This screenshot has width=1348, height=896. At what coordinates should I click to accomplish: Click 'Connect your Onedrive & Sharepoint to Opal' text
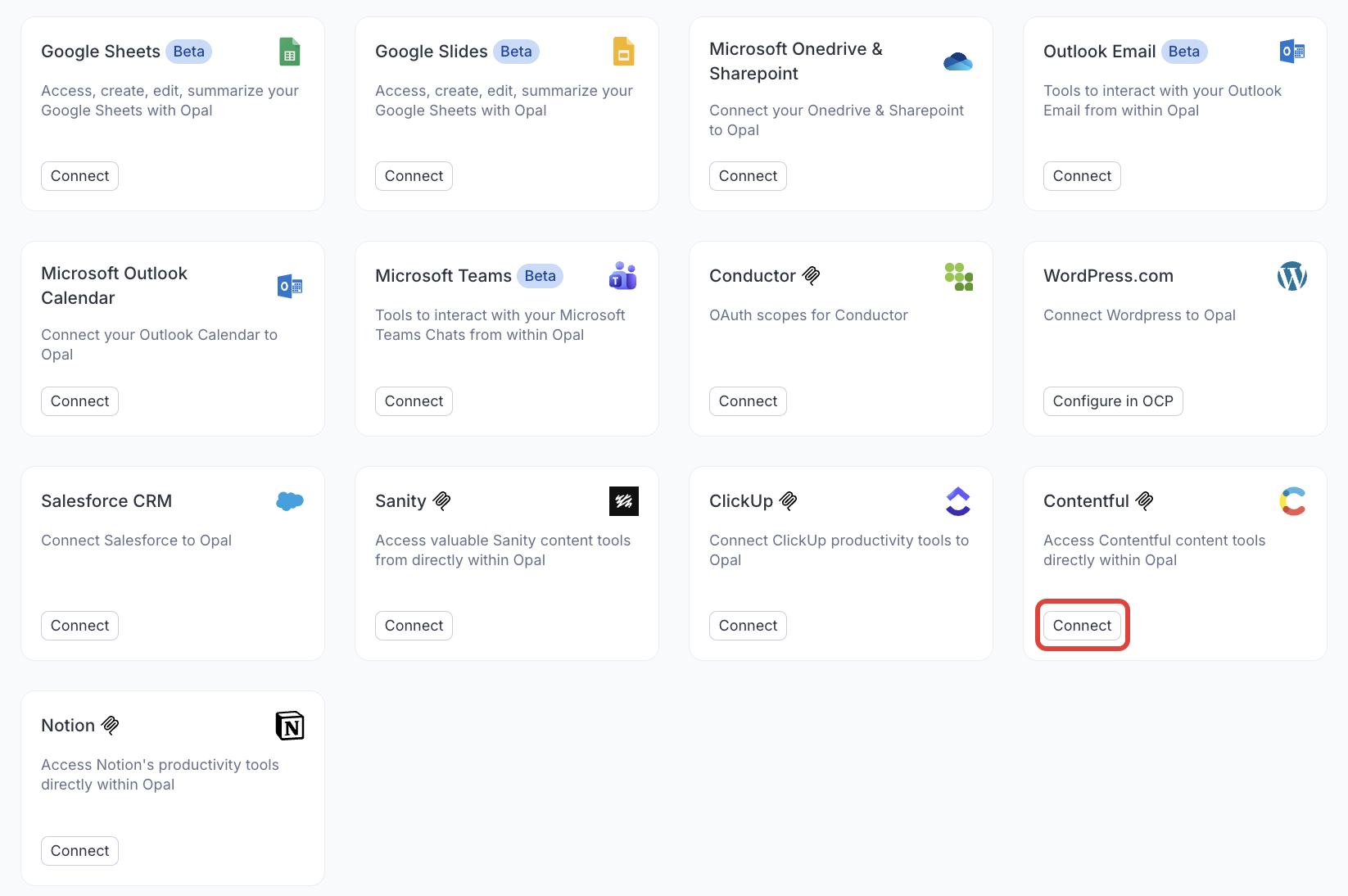coord(837,120)
